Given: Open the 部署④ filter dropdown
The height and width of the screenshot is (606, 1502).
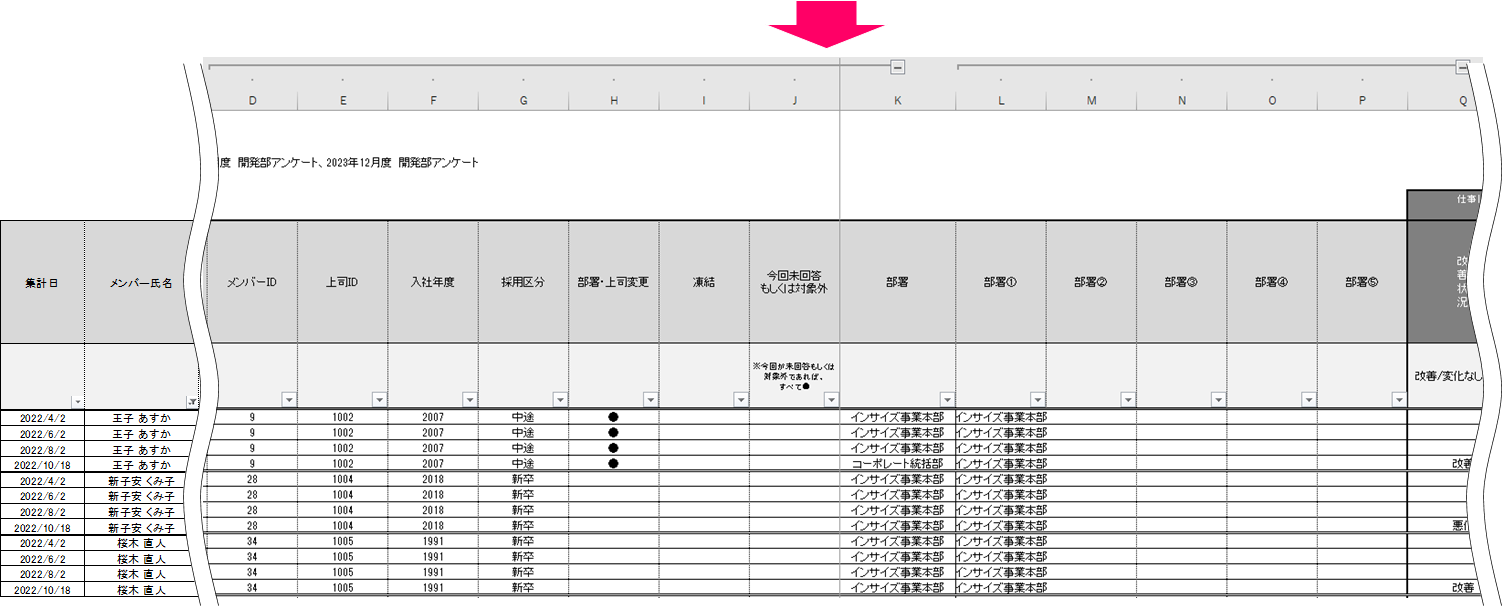Looking at the screenshot, I should click(x=1308, y=400).
